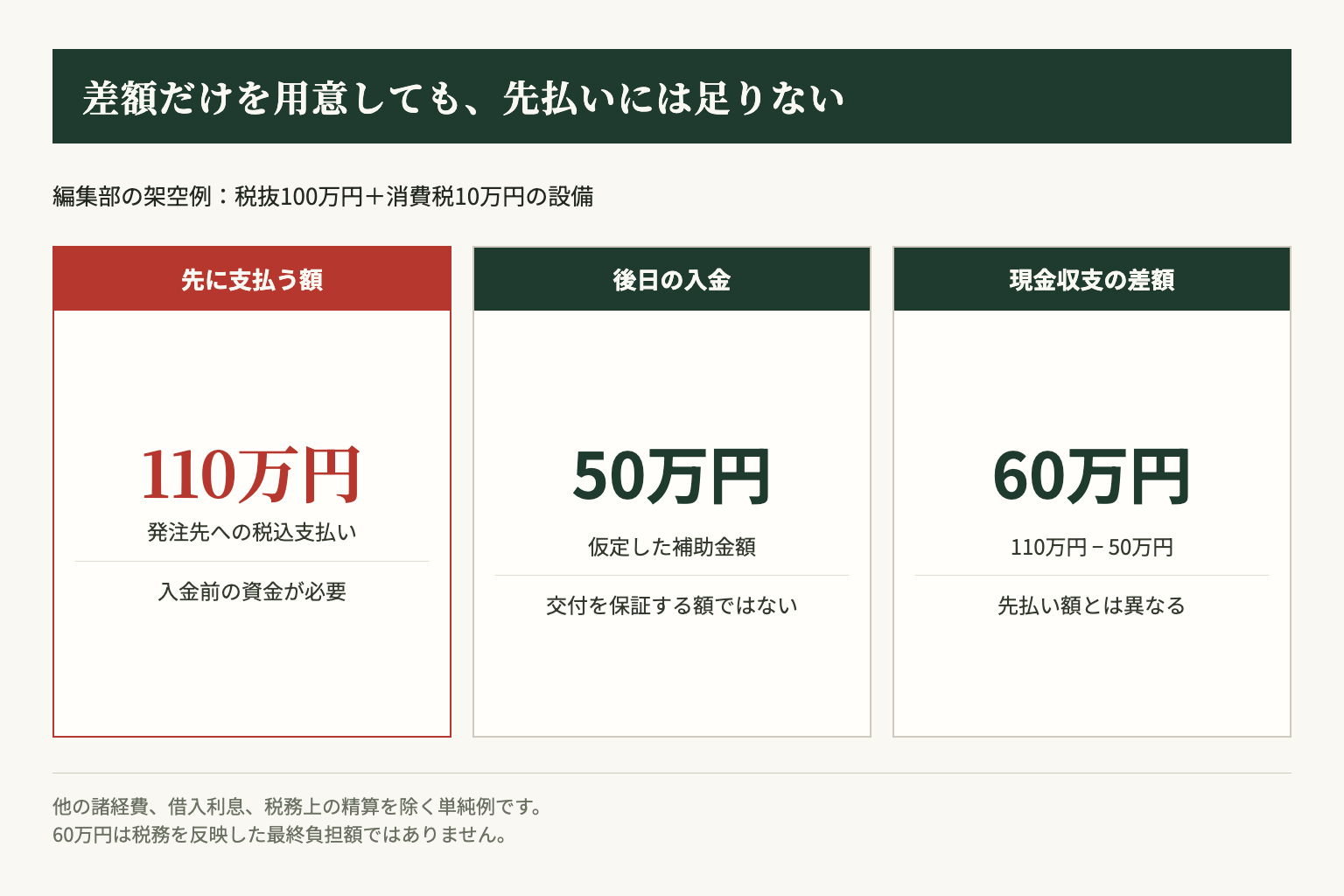Click the footnote 他の諸経費、借入利息、税務上の精算を除く単純例です。

tap(298, 806)
